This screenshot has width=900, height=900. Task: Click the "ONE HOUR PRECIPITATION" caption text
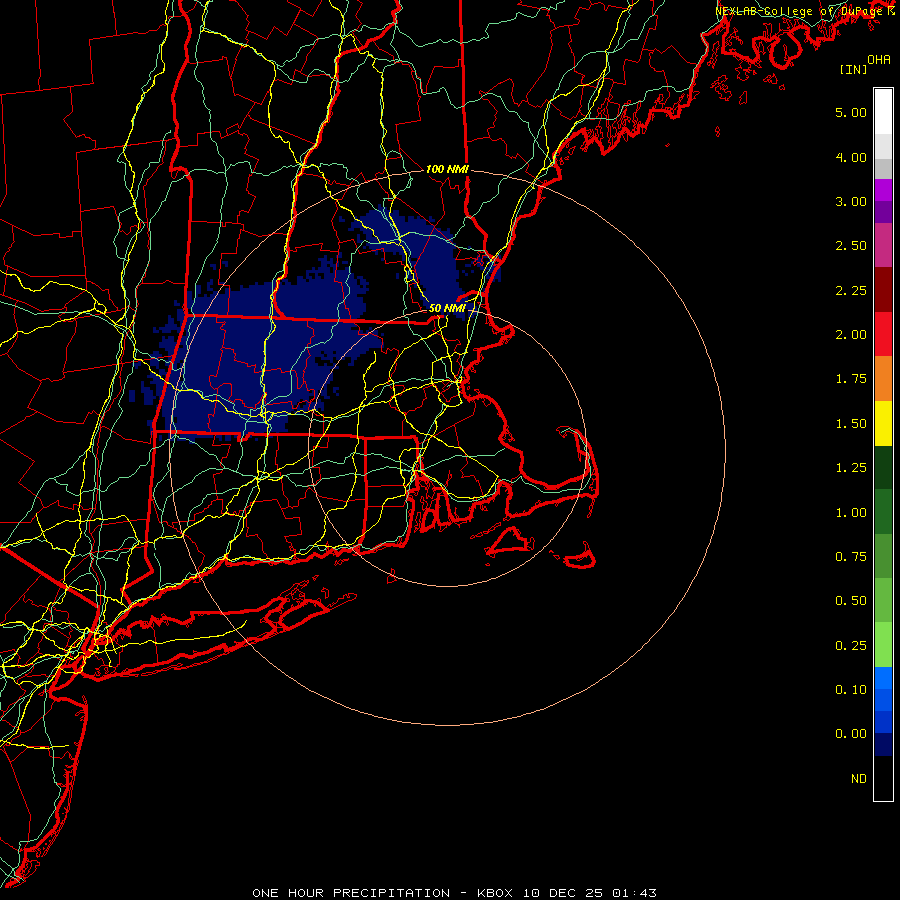click(351, 893)
